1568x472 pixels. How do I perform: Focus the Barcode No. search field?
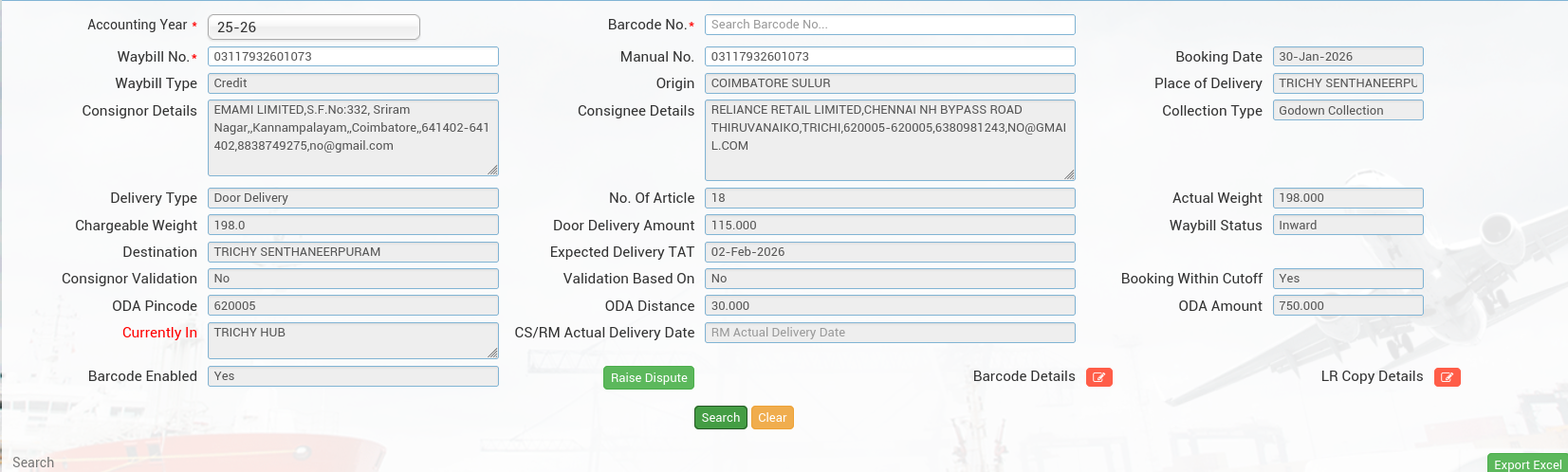click(x=889, y=25)
